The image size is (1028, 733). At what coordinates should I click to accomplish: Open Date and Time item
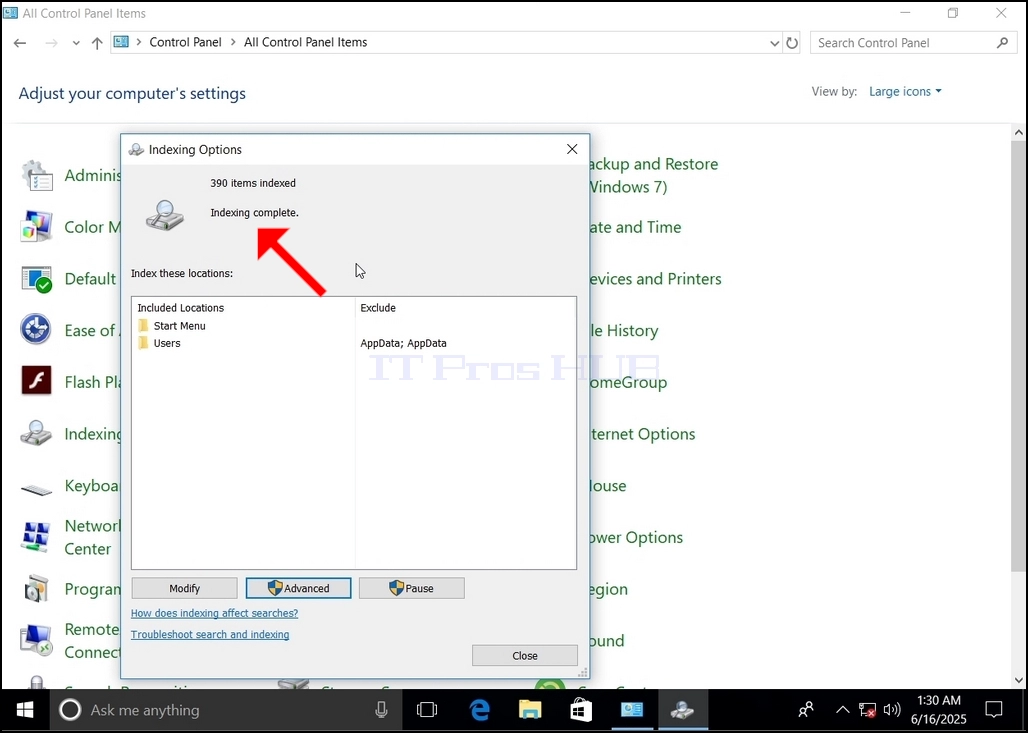tap(635, 227)
